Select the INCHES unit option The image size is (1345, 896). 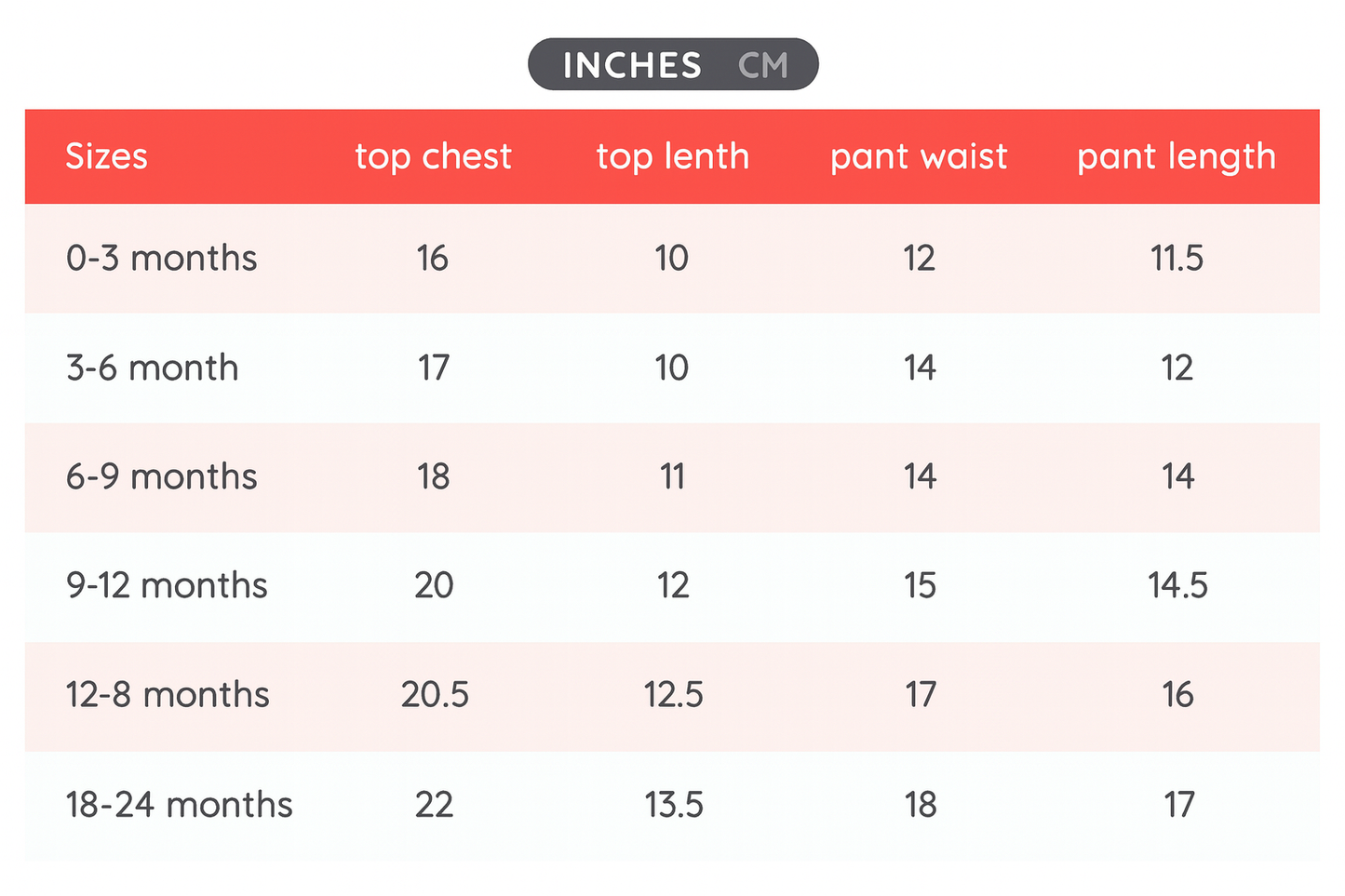tap(632, 65)
